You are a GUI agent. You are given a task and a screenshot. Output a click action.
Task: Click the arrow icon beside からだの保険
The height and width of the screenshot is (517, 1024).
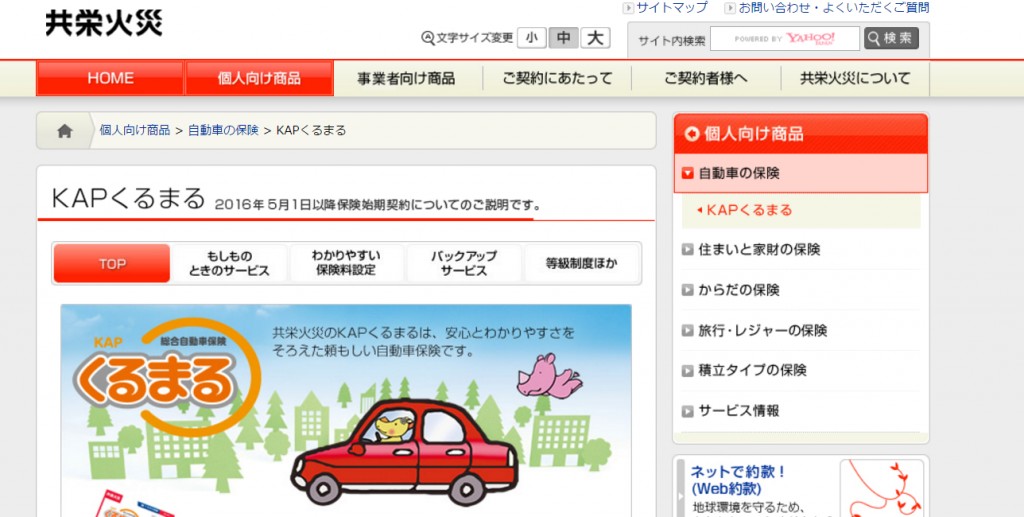tap(687, 290)
